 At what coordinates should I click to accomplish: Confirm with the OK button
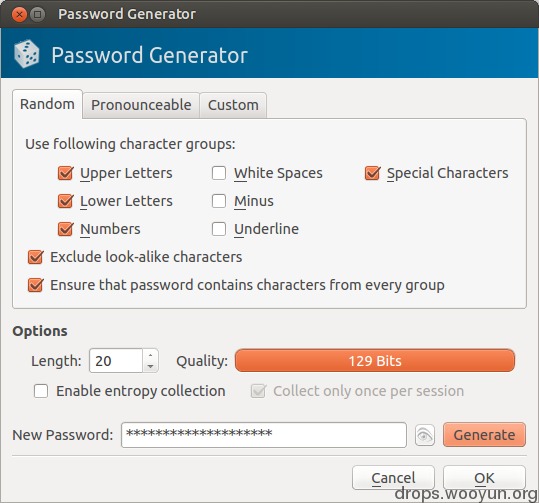[484, 478]
